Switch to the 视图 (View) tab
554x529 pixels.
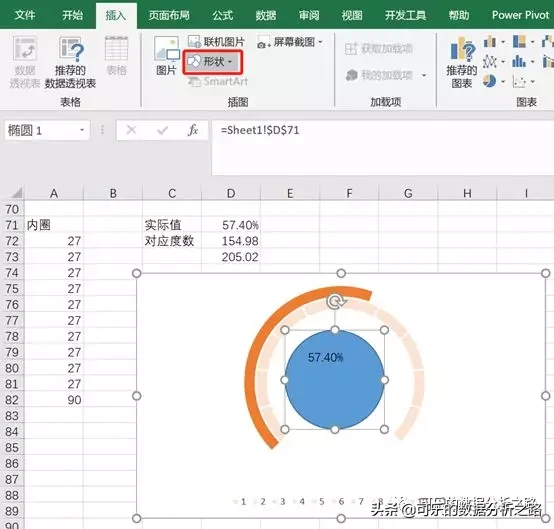click(352, 15)
